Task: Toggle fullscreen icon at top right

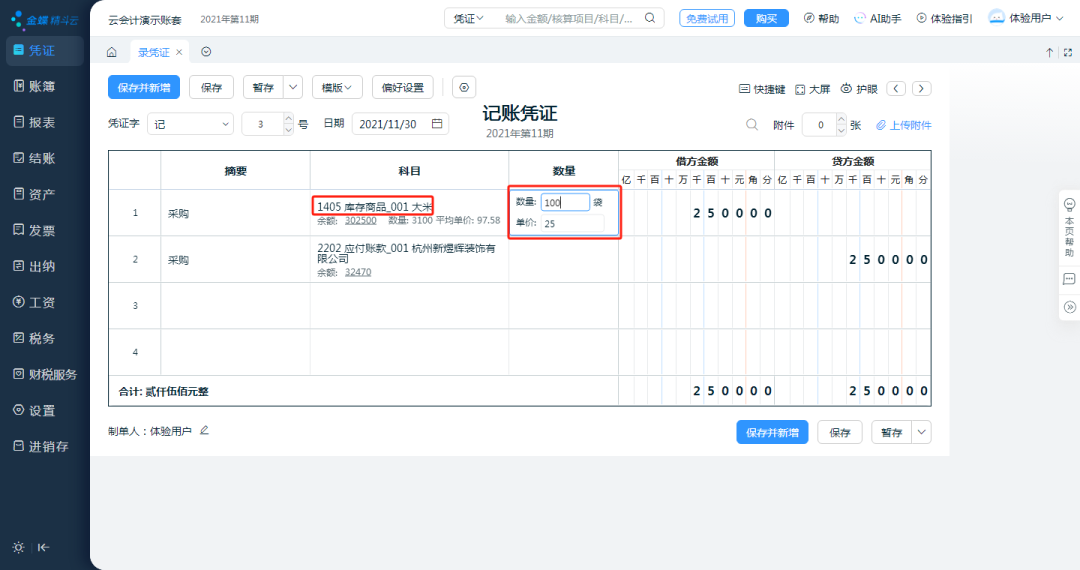Action: pos(1068,52)
